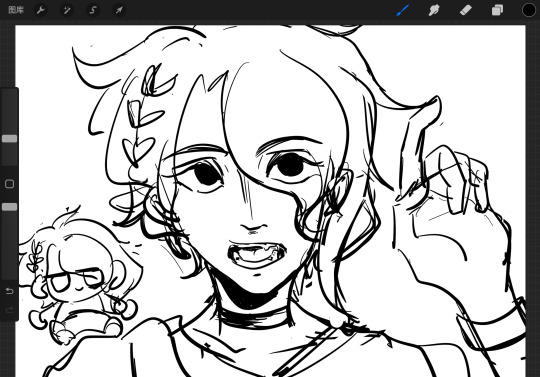Open the Layers panel
Viewport: 540px width, 377px height.
497,10
